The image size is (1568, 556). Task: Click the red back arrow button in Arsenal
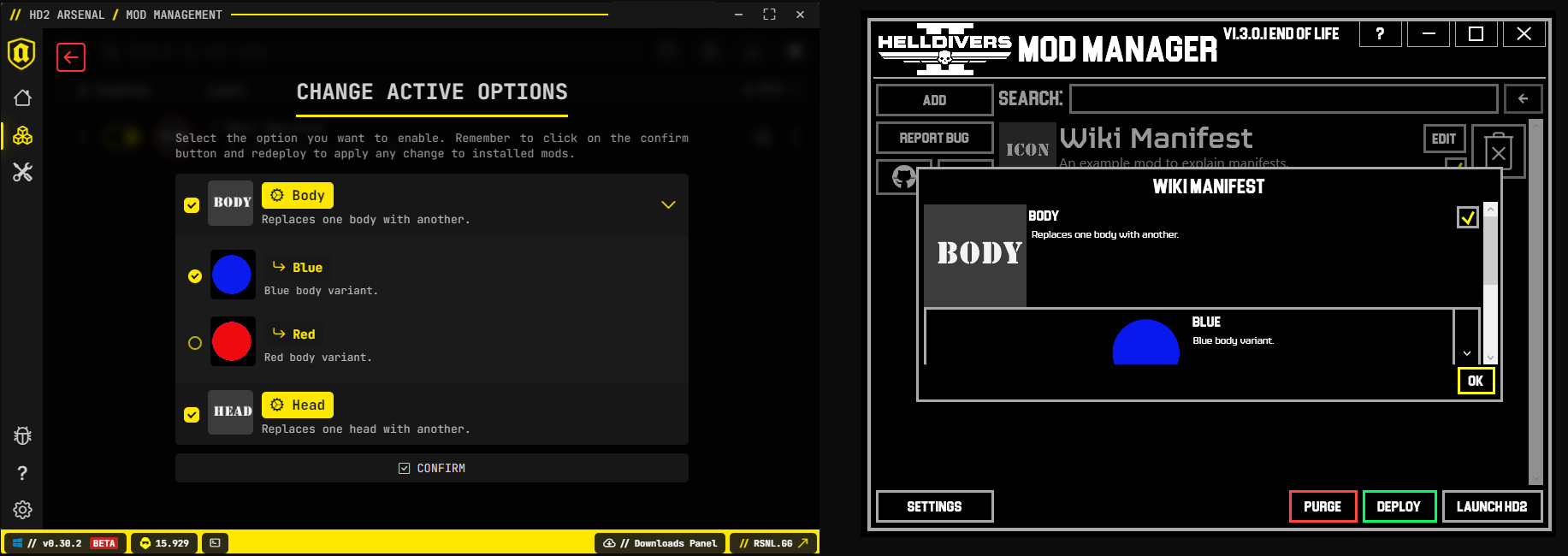(x=71, y=57)
